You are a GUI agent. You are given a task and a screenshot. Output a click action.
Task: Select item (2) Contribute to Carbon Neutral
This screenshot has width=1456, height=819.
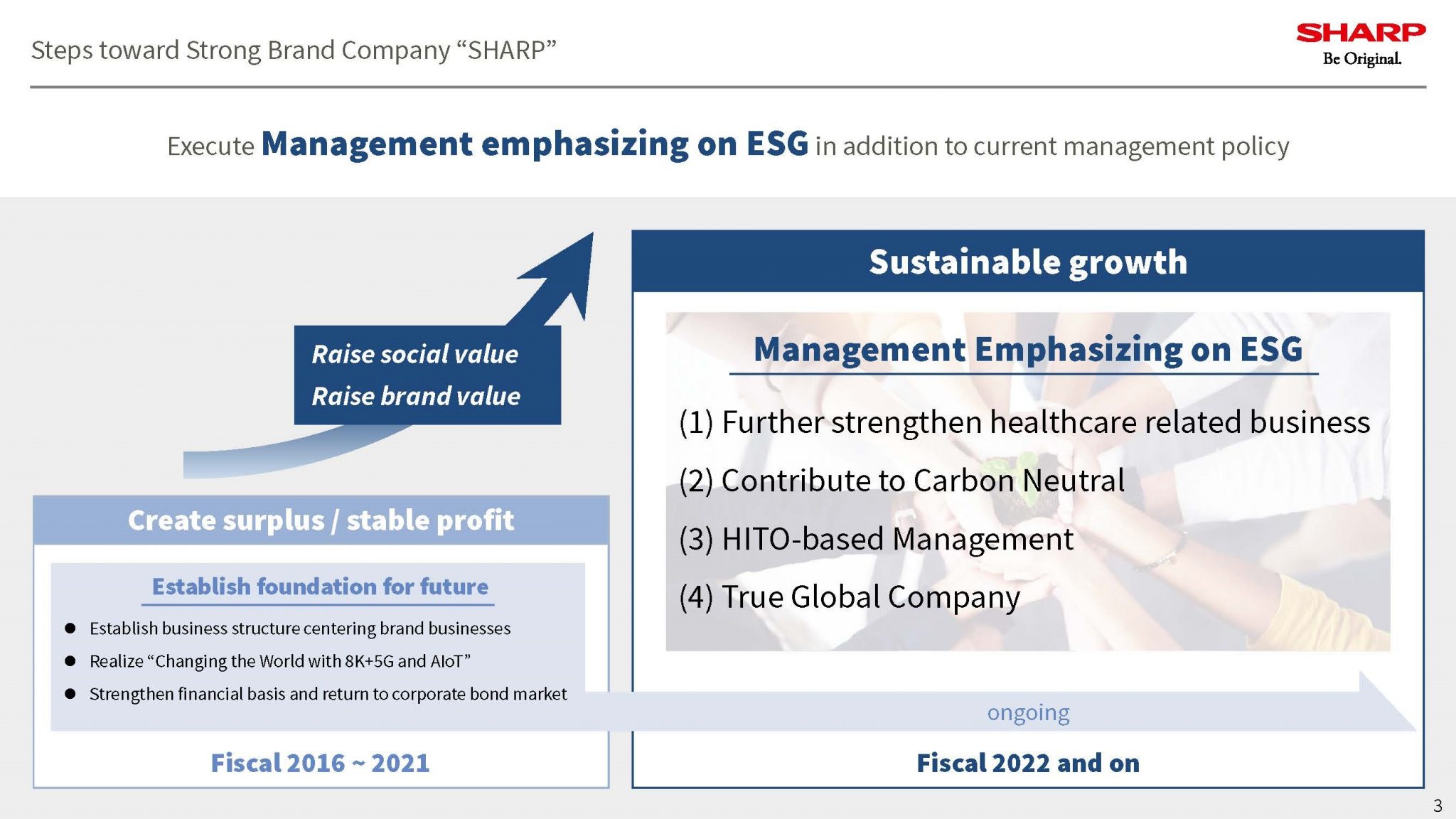(901, 481)
